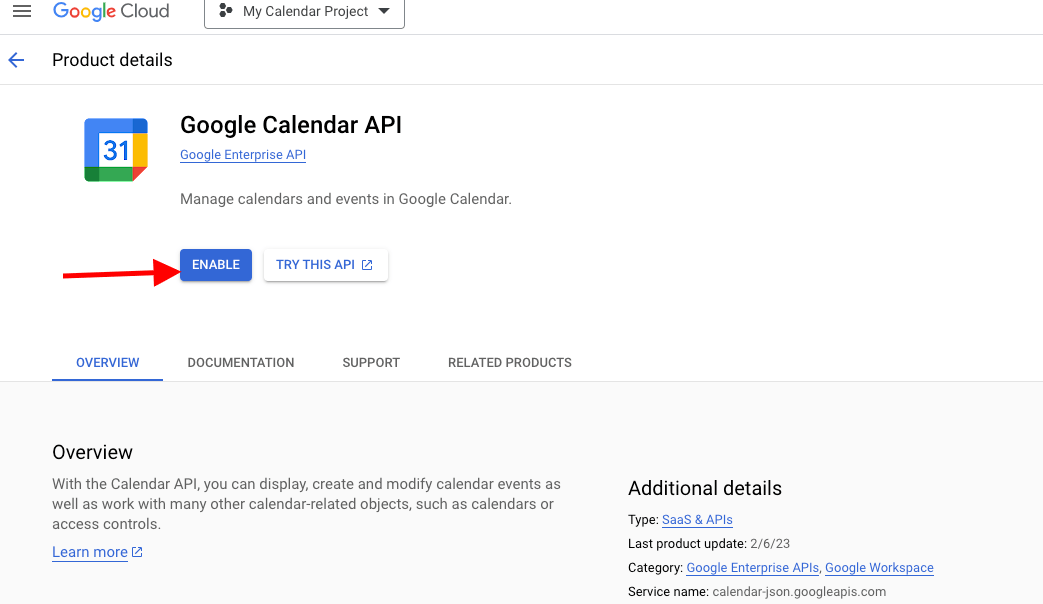Switch to the DOCUMENTATION tab

pyautogui.click(x=240, y=362)
